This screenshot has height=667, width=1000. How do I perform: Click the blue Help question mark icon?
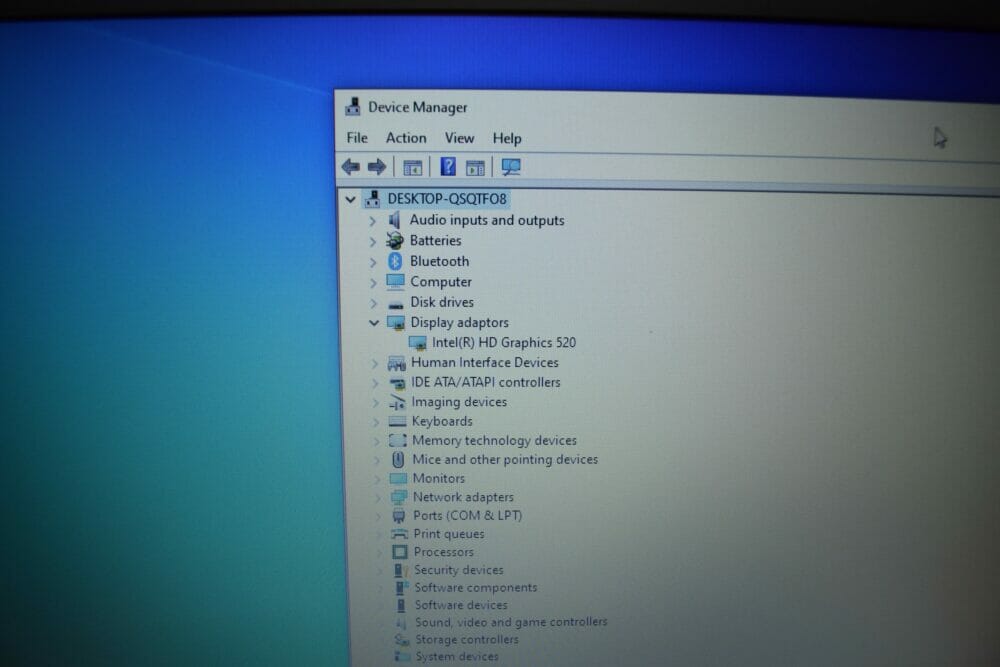(x=448, y=167)
